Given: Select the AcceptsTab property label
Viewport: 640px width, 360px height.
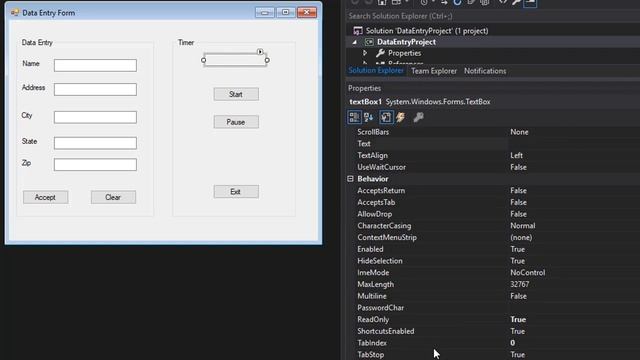Looking at the screenshot, I should click(376, 202).
